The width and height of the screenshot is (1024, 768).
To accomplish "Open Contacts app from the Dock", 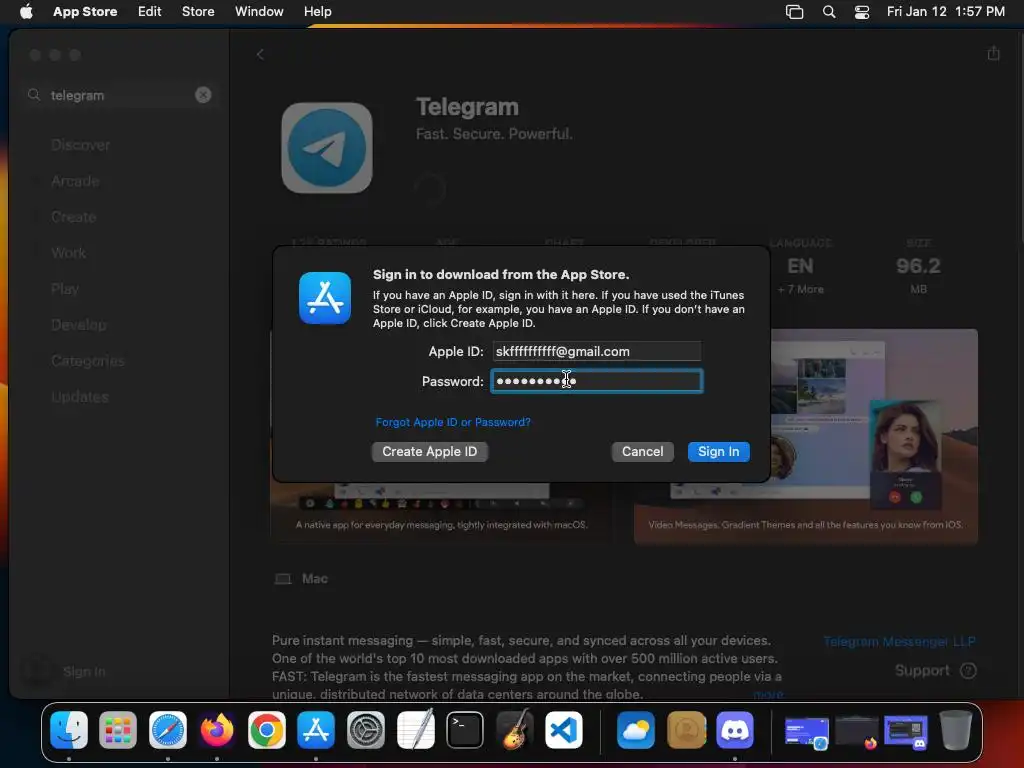I will (686, 730).
